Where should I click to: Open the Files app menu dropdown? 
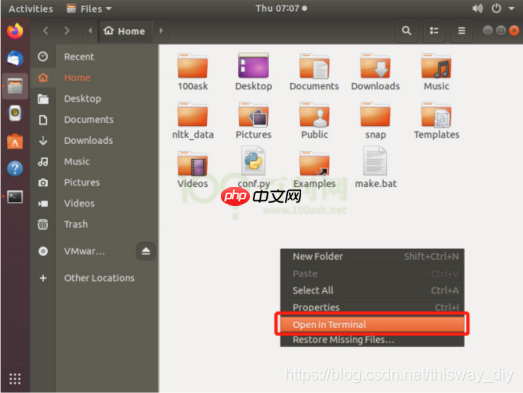89,9
